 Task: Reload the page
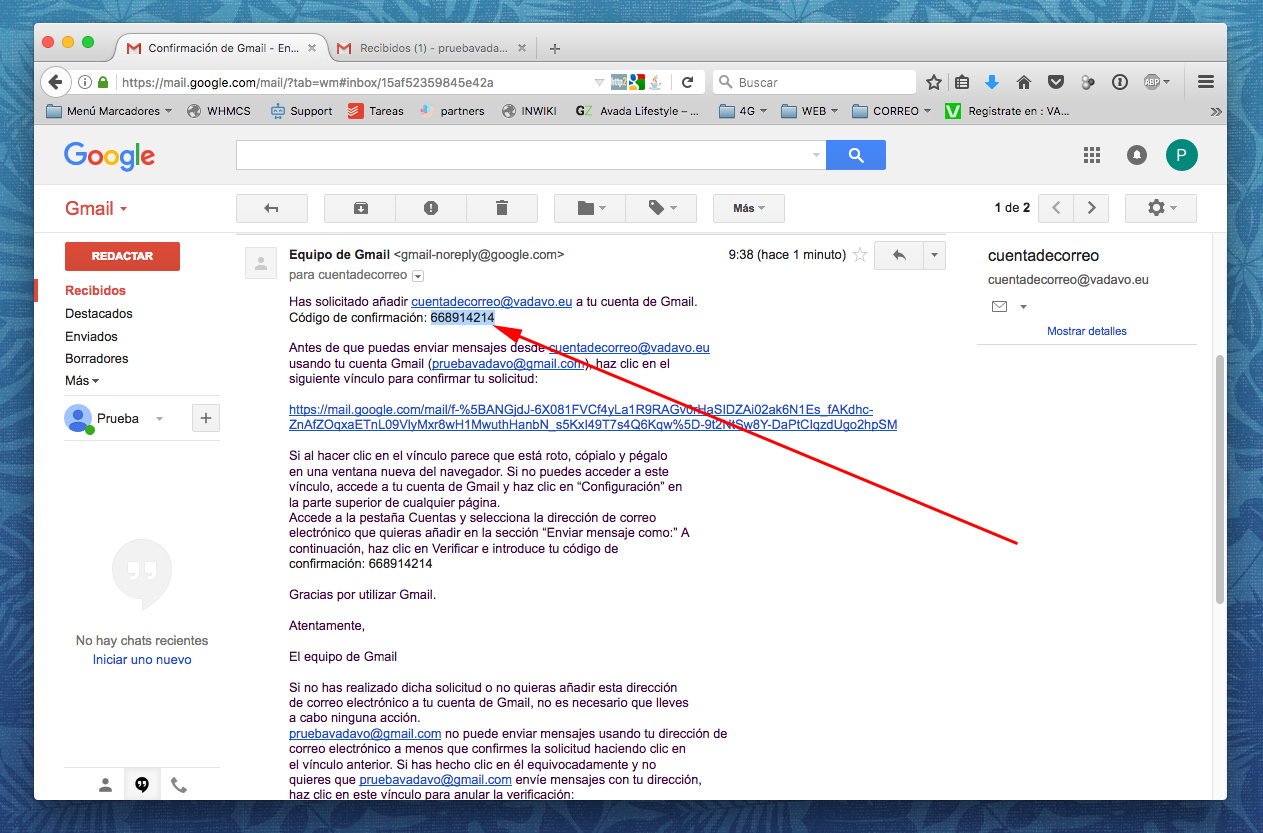[687, 82]
